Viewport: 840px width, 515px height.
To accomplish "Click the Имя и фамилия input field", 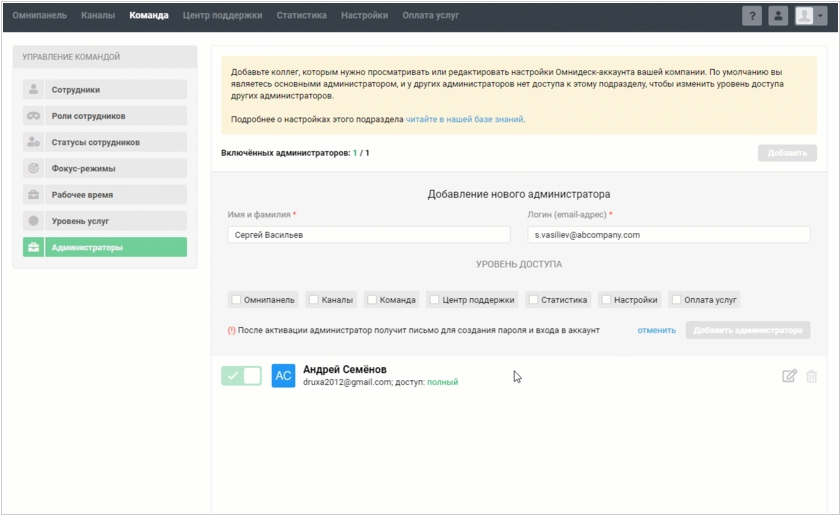I will (369, 235).
